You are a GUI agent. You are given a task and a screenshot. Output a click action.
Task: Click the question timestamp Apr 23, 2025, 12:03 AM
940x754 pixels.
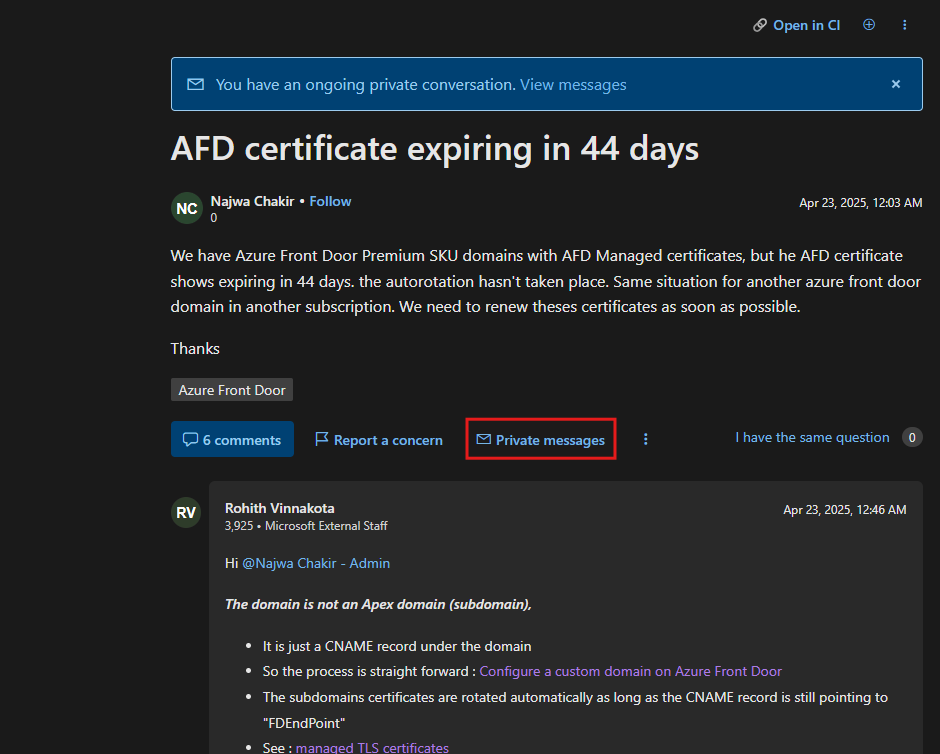[x=860, y=203]
